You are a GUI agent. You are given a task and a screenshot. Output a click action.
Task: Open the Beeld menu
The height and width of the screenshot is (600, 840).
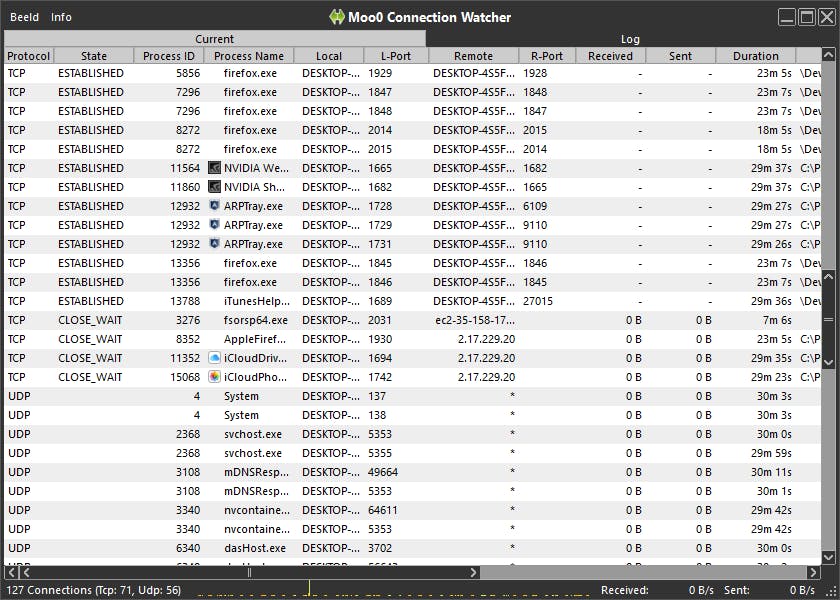[x=25, y=17]
